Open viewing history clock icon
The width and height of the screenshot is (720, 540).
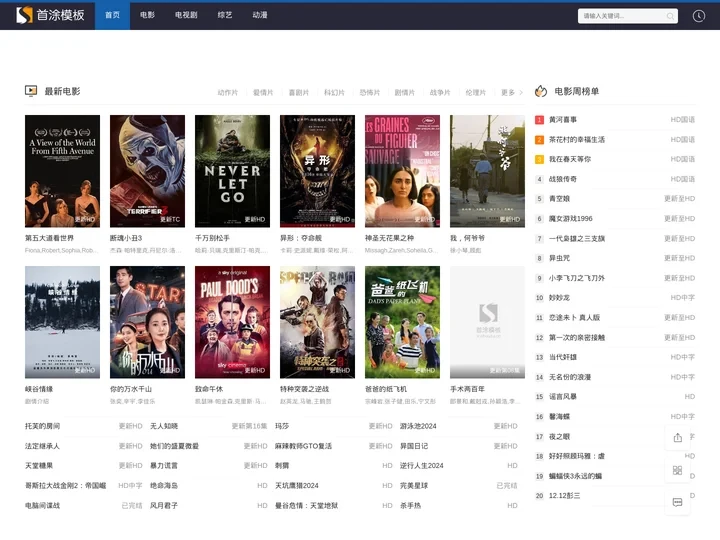(x=698, y=16)
